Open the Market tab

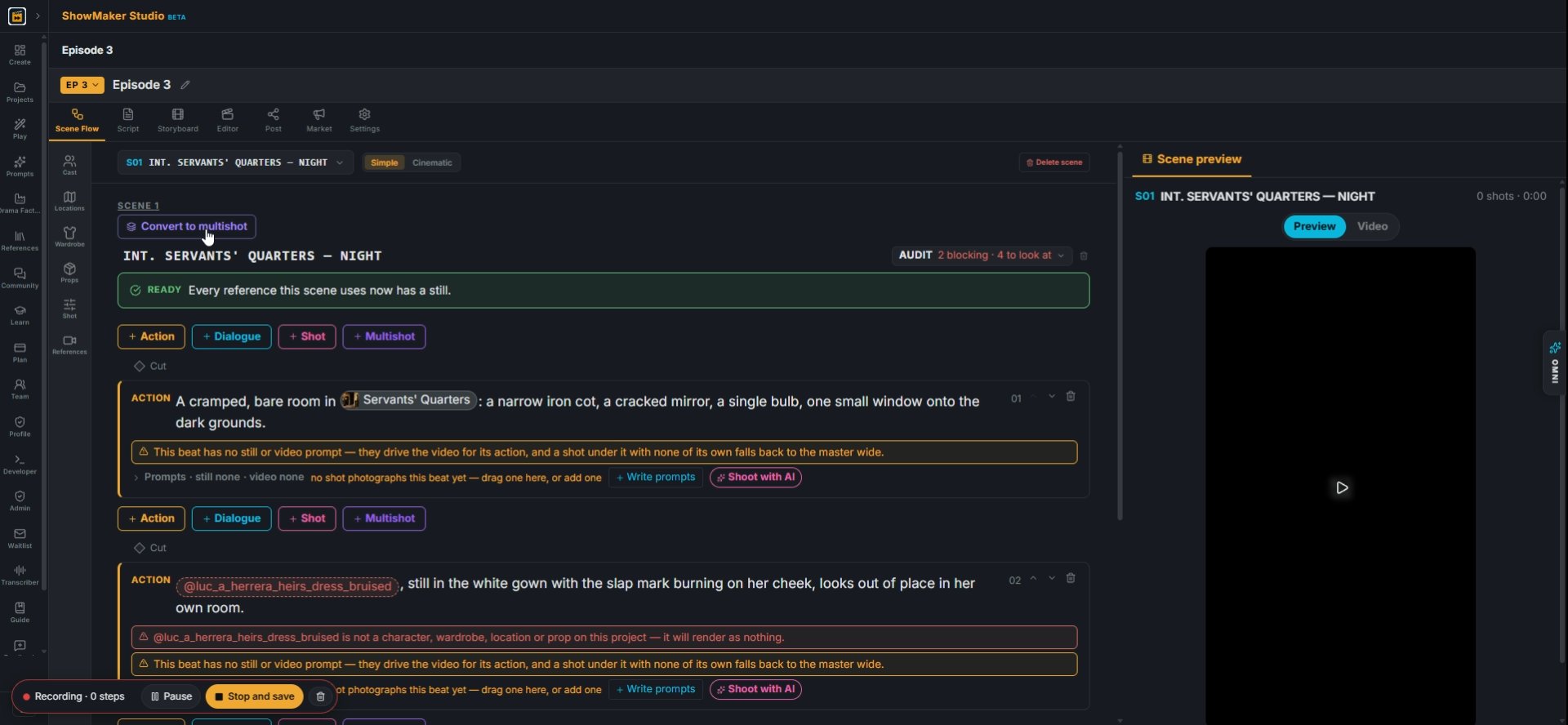(319, 120)
